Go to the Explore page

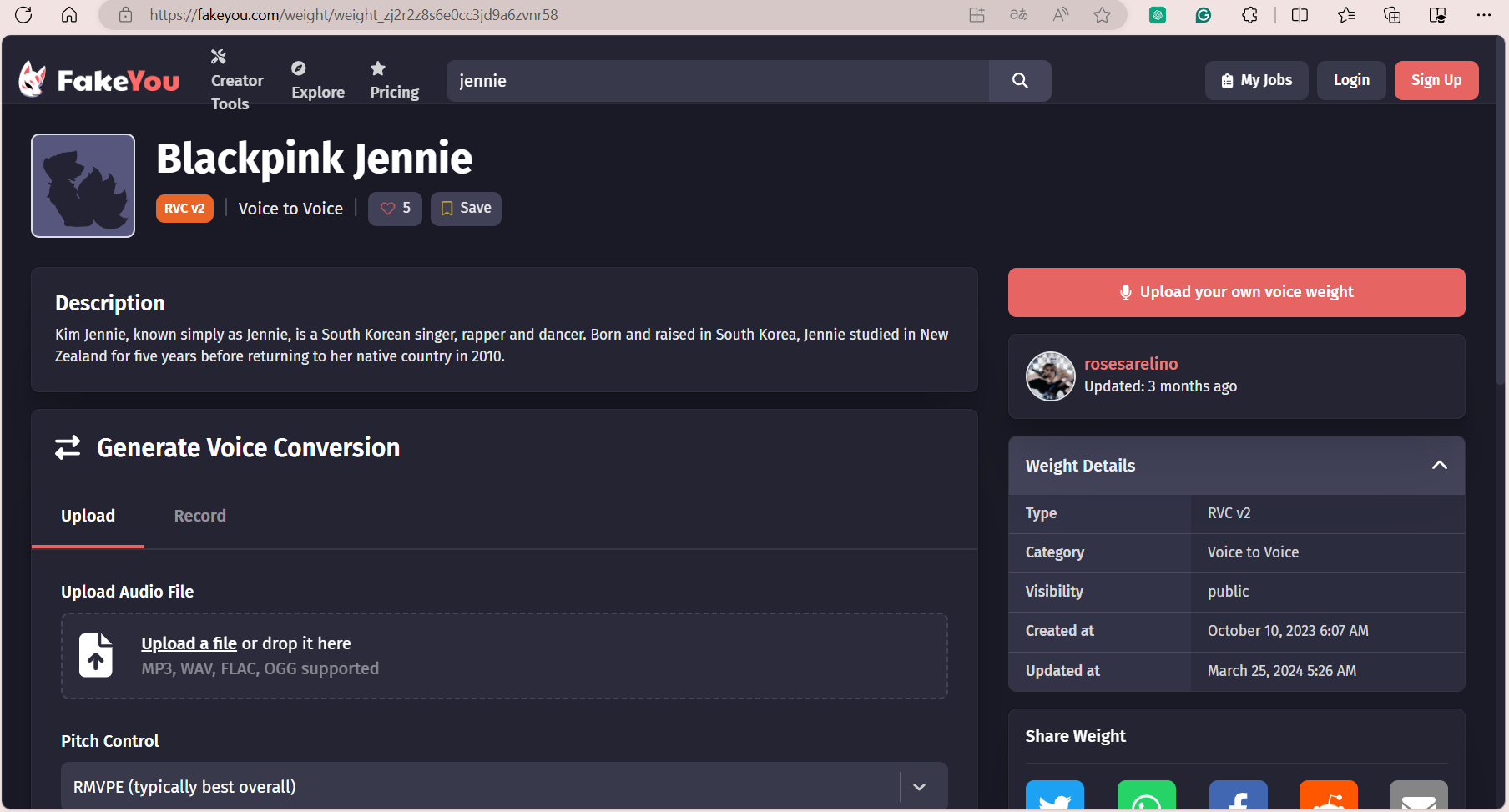[x=318, y=80]
